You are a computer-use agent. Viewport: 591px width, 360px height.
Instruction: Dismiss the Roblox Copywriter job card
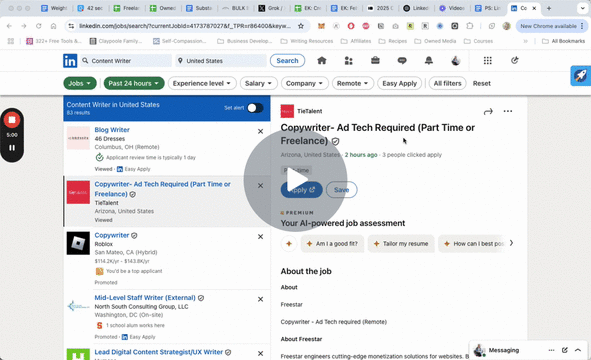pyautogui.click(x=260, y=237)
